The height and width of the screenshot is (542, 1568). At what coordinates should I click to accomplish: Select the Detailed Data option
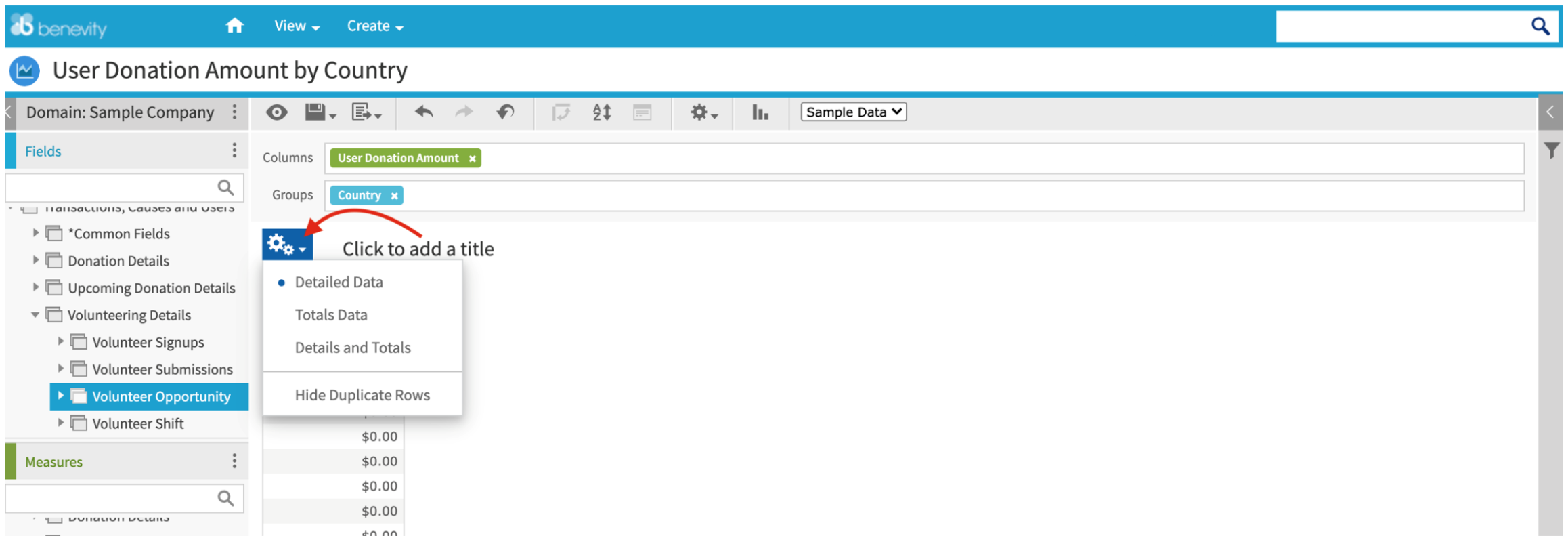point(339,282)
